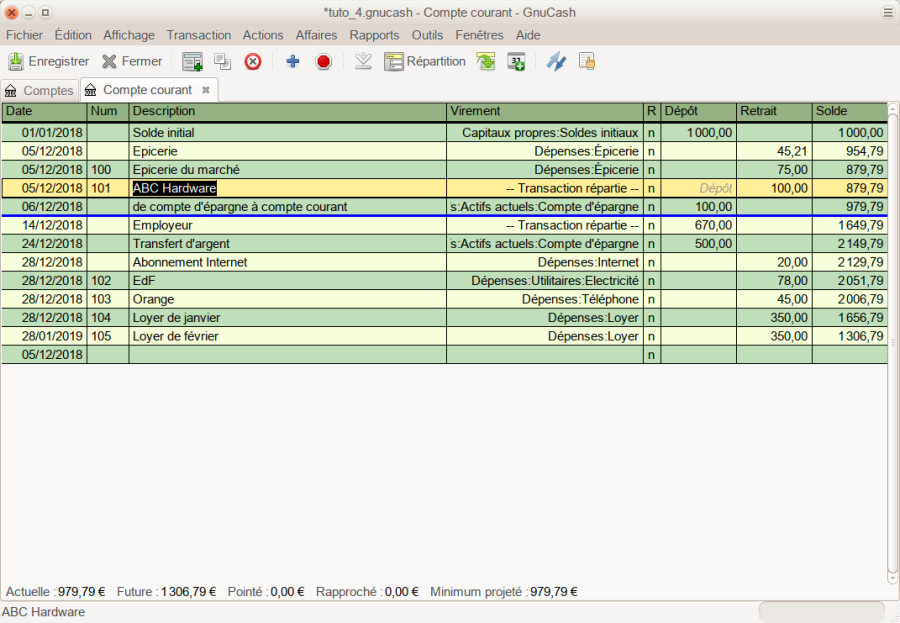900x623 pixels.
Task: Expand the Rapports menu
Action: pyautogui.click(x=374, y=35)
